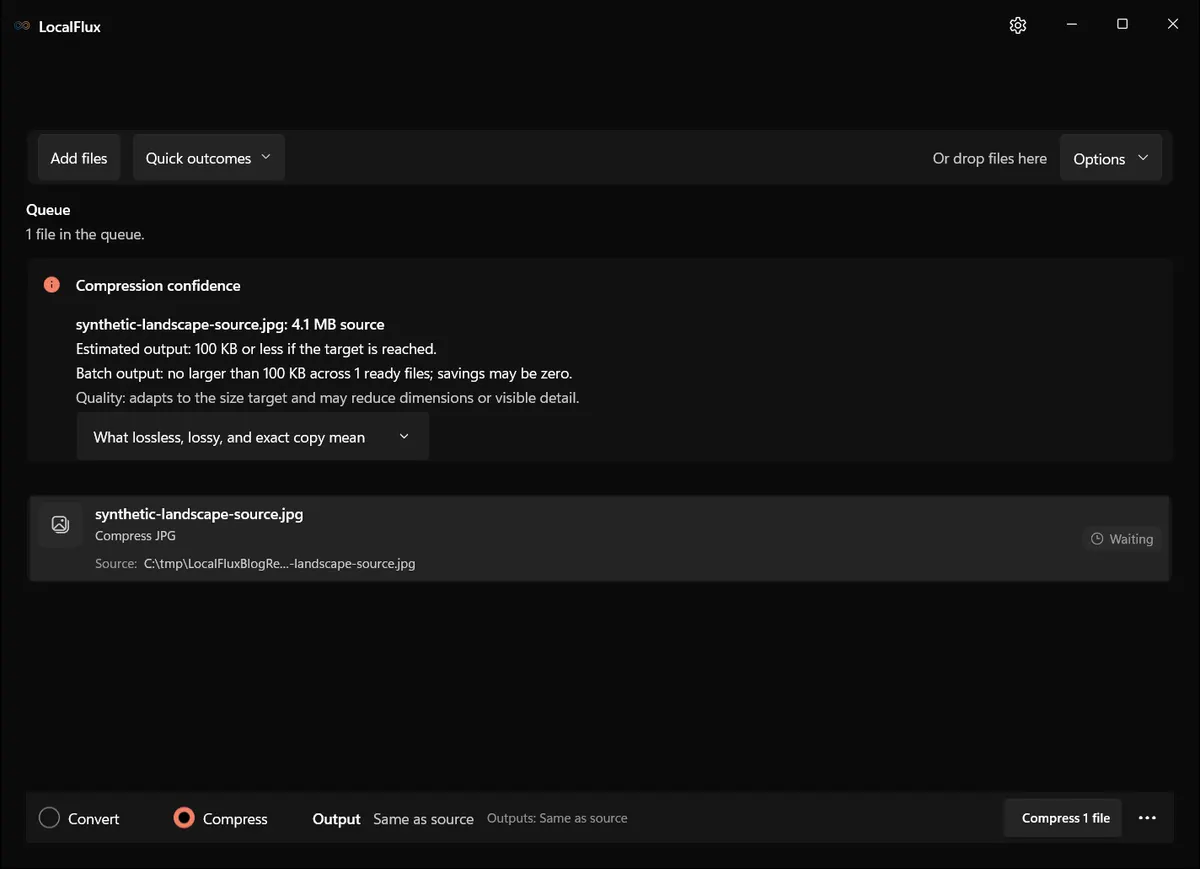Click the 4.1 MB source summary line
The width and height of the screenshot is (1200, 869).
click(x=230, y=324)
